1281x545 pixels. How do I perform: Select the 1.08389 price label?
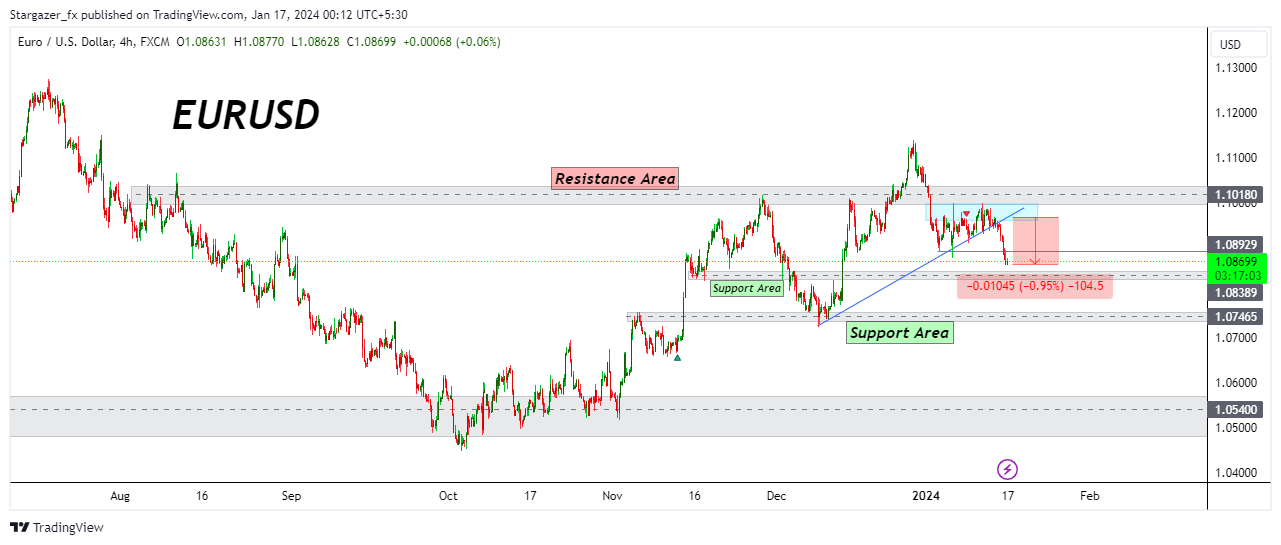click(x=1236, y=292)
